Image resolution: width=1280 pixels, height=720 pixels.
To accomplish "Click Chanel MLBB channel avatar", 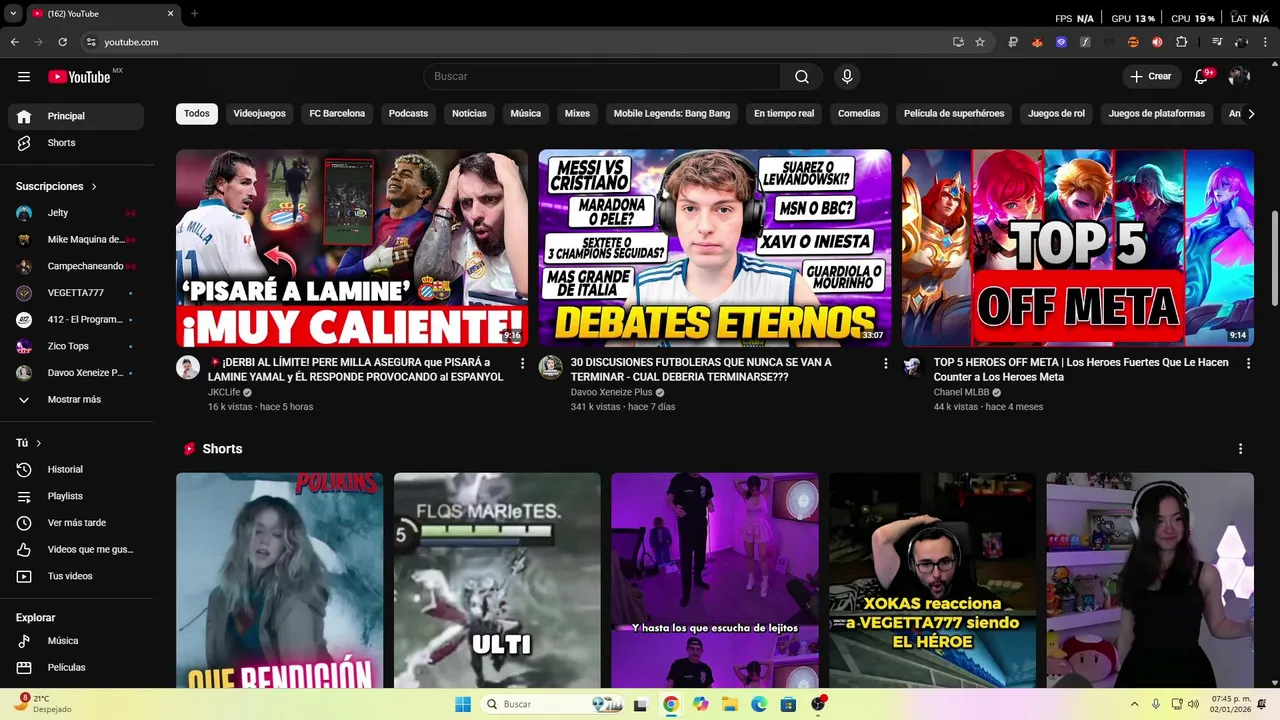I will coord(914,367).
